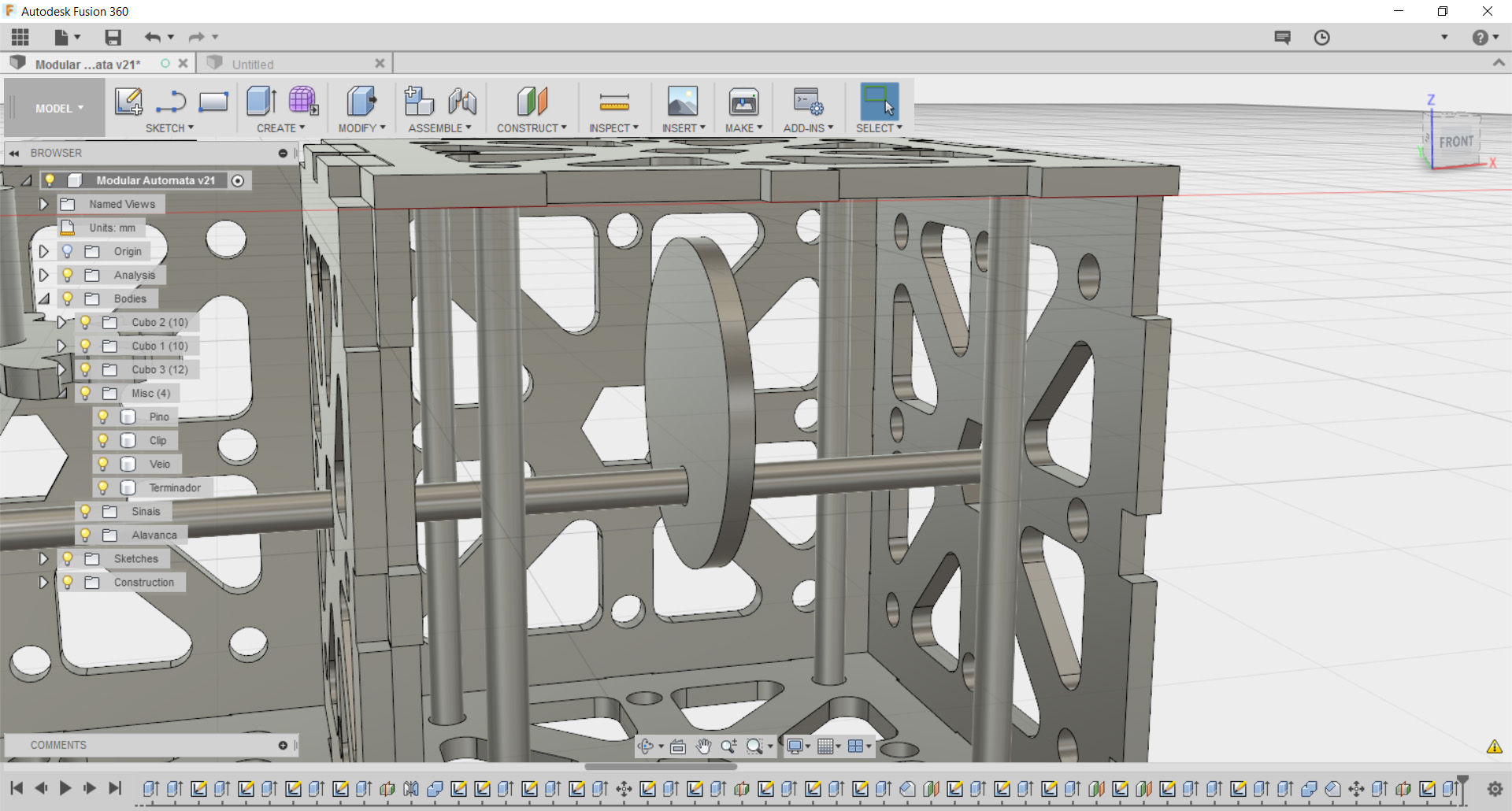Activate the Select tool icon
Viewport: 1512px width, 811px height.
880,102
